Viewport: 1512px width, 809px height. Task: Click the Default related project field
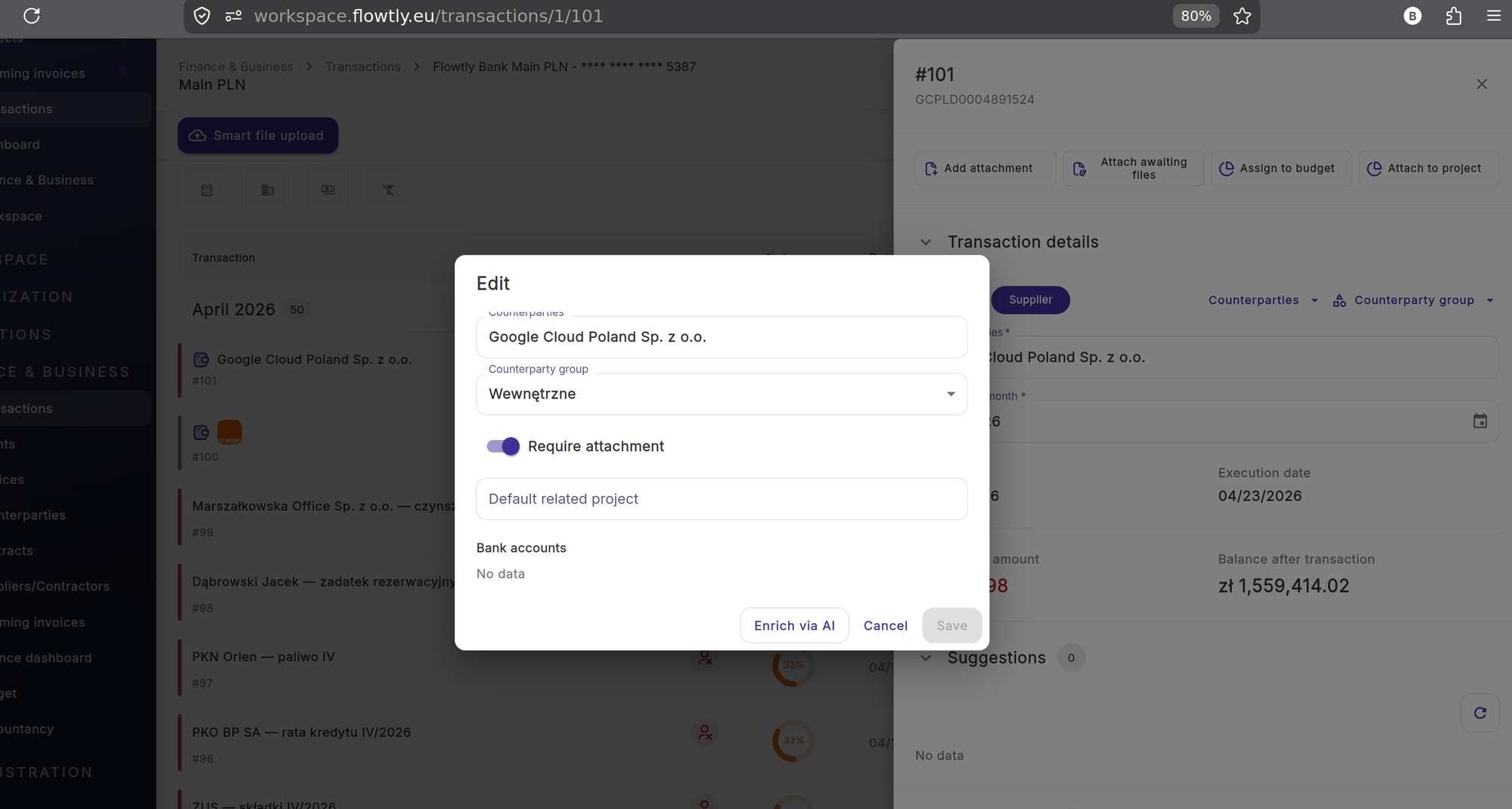click(722, 499)
